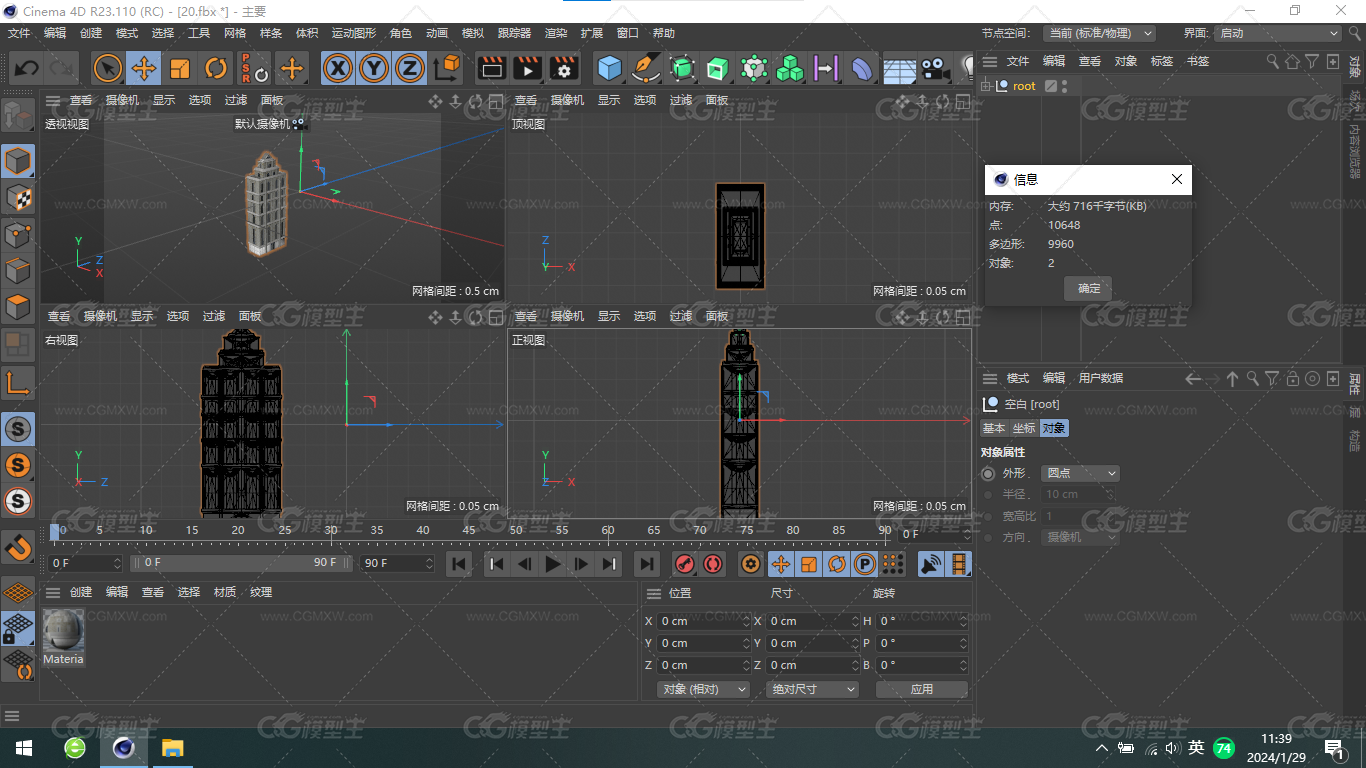Screen dimensions: 1366x768
Task: Click the Position X field stepper arrows
Action: (746, 621)
